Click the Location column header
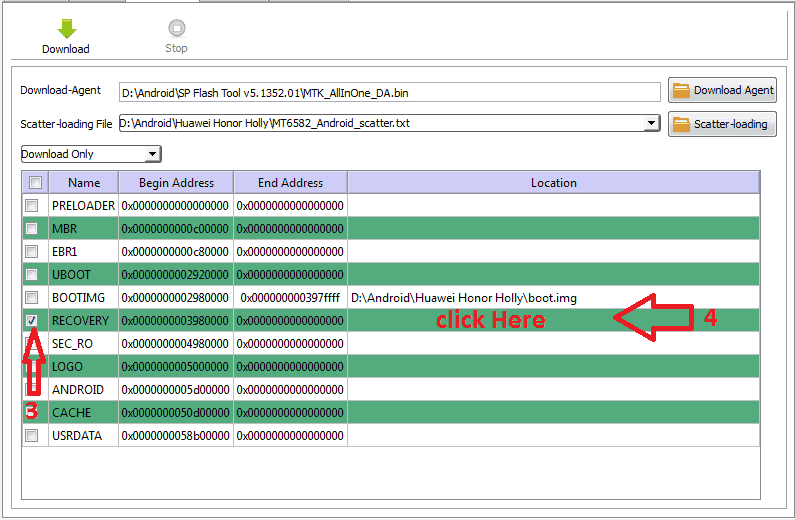This screenshot has height=520, width=795. coord(553,183)
